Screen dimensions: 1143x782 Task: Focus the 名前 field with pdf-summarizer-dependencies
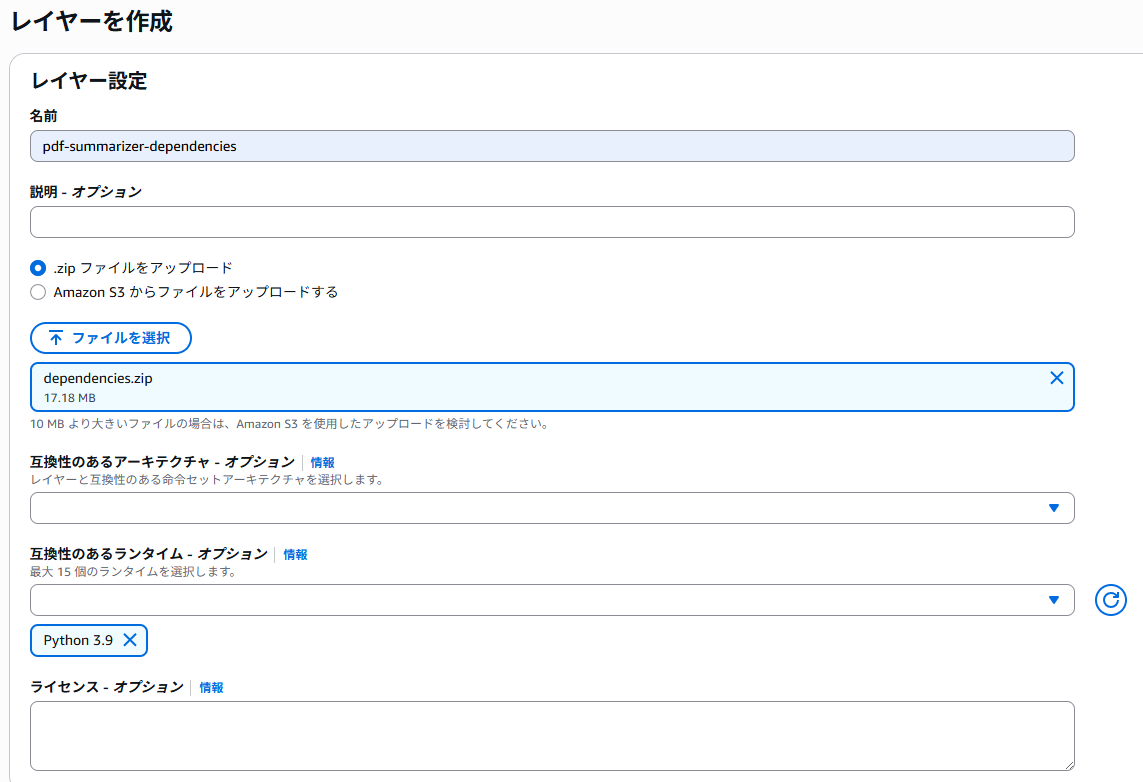(x=552, y=146)
